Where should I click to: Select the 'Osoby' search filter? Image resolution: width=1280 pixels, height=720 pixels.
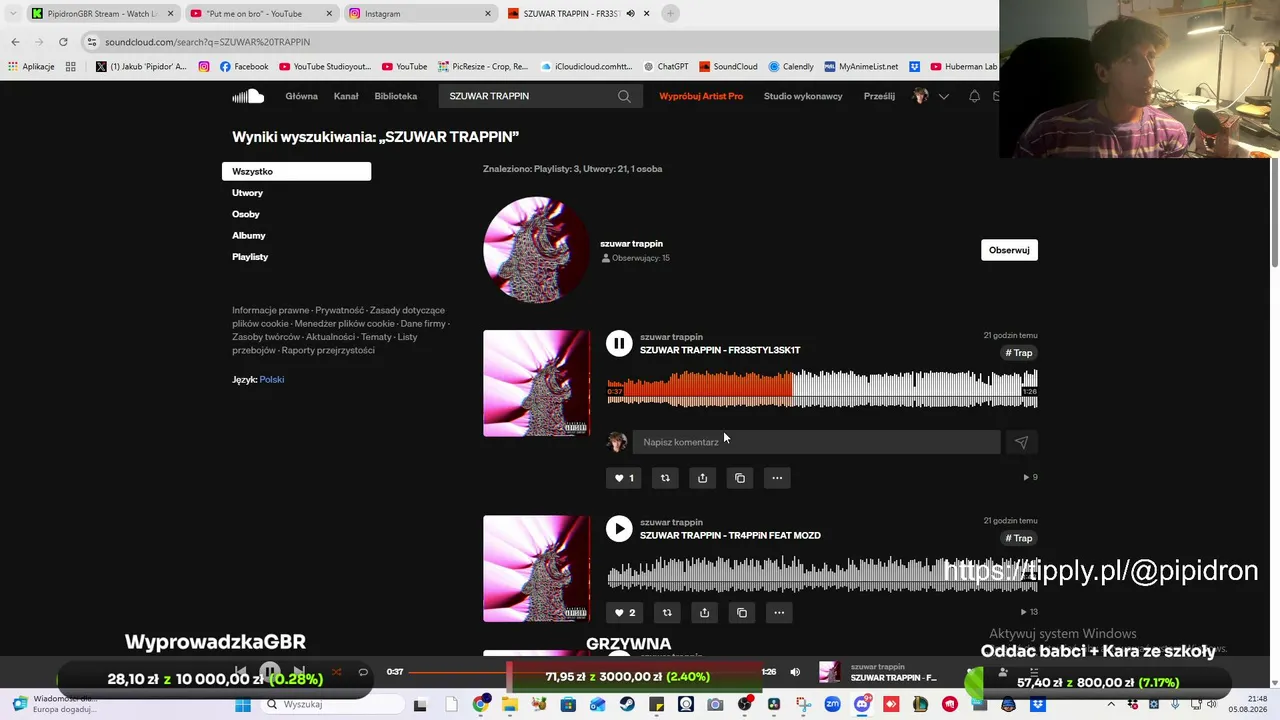tap(245, 214)
